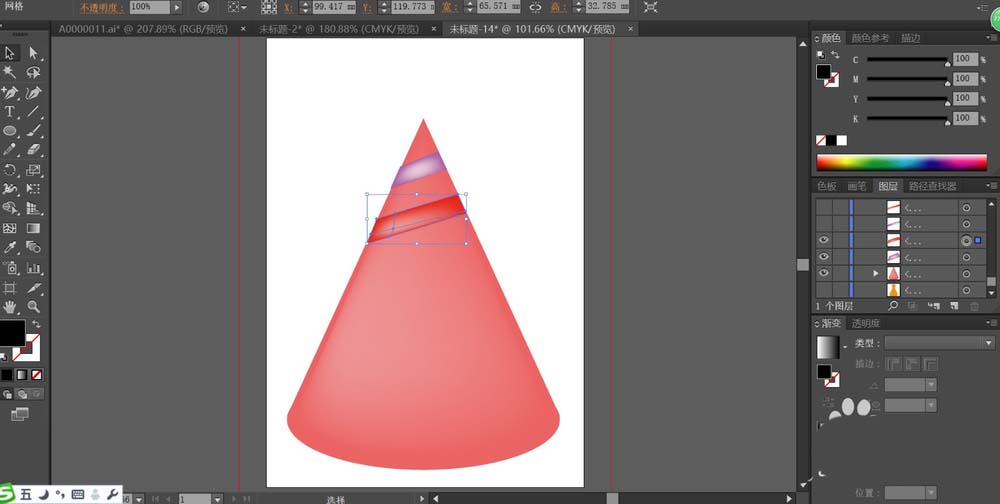Screen dimensions: 1000x504
Task: Show the hidden top red stripe layer
Action: [x=824, y=207]
